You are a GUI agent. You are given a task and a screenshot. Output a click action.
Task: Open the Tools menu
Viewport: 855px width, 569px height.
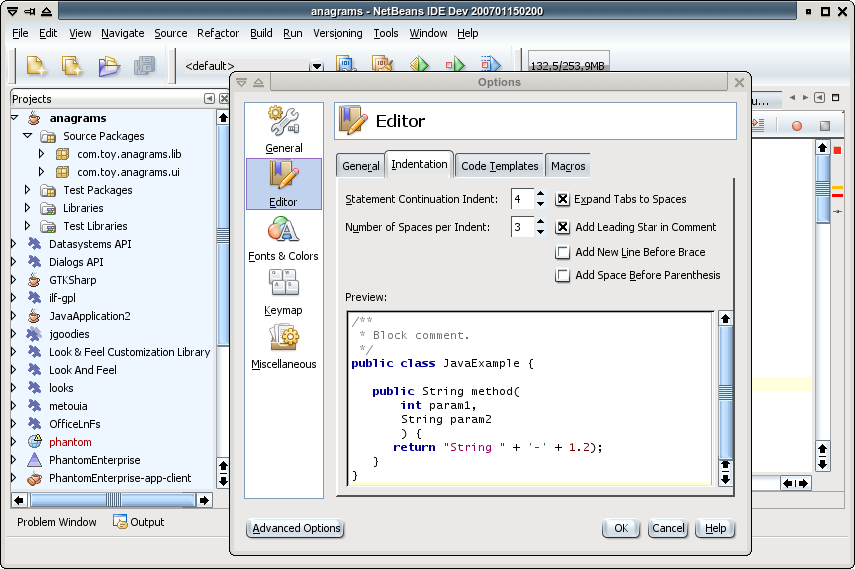pos(386,33)
